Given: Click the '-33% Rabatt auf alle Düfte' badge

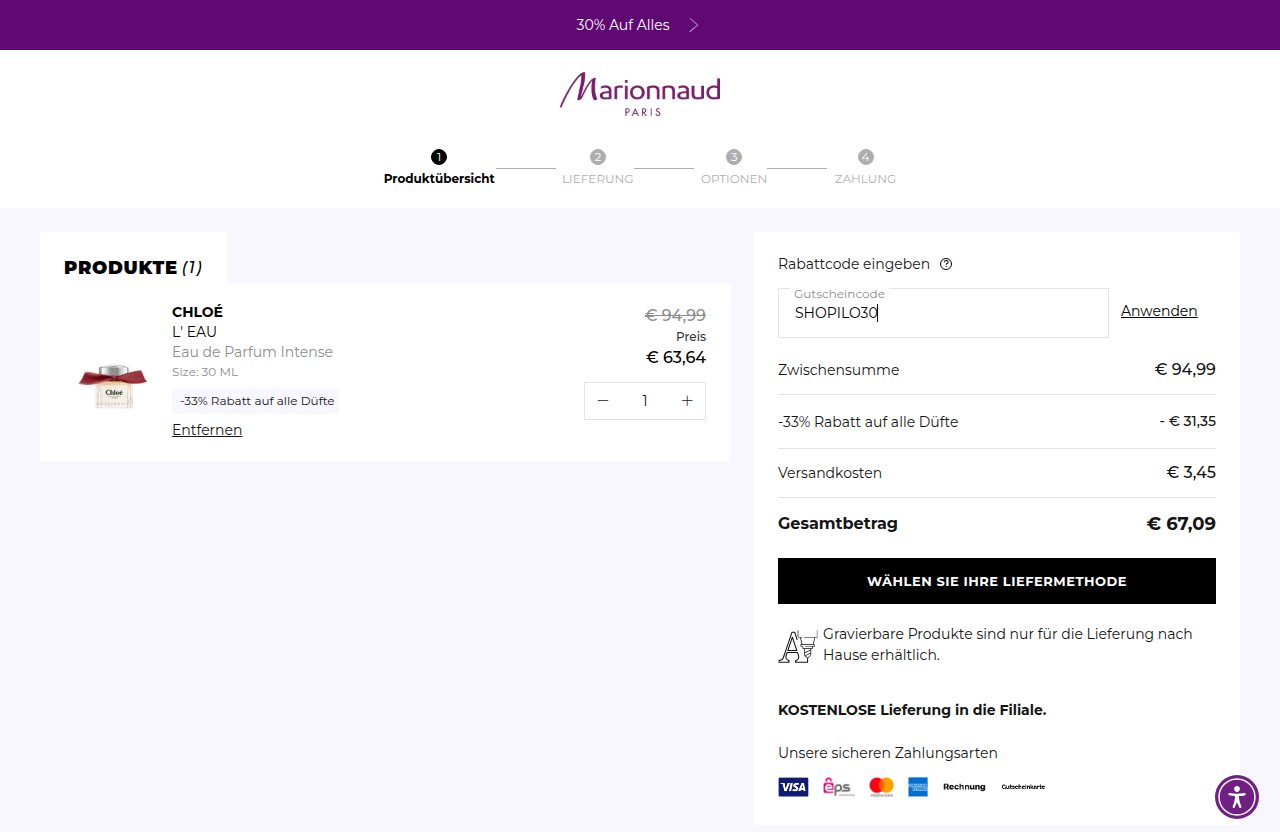Looking at the screenshot, I should click(256, 401).
